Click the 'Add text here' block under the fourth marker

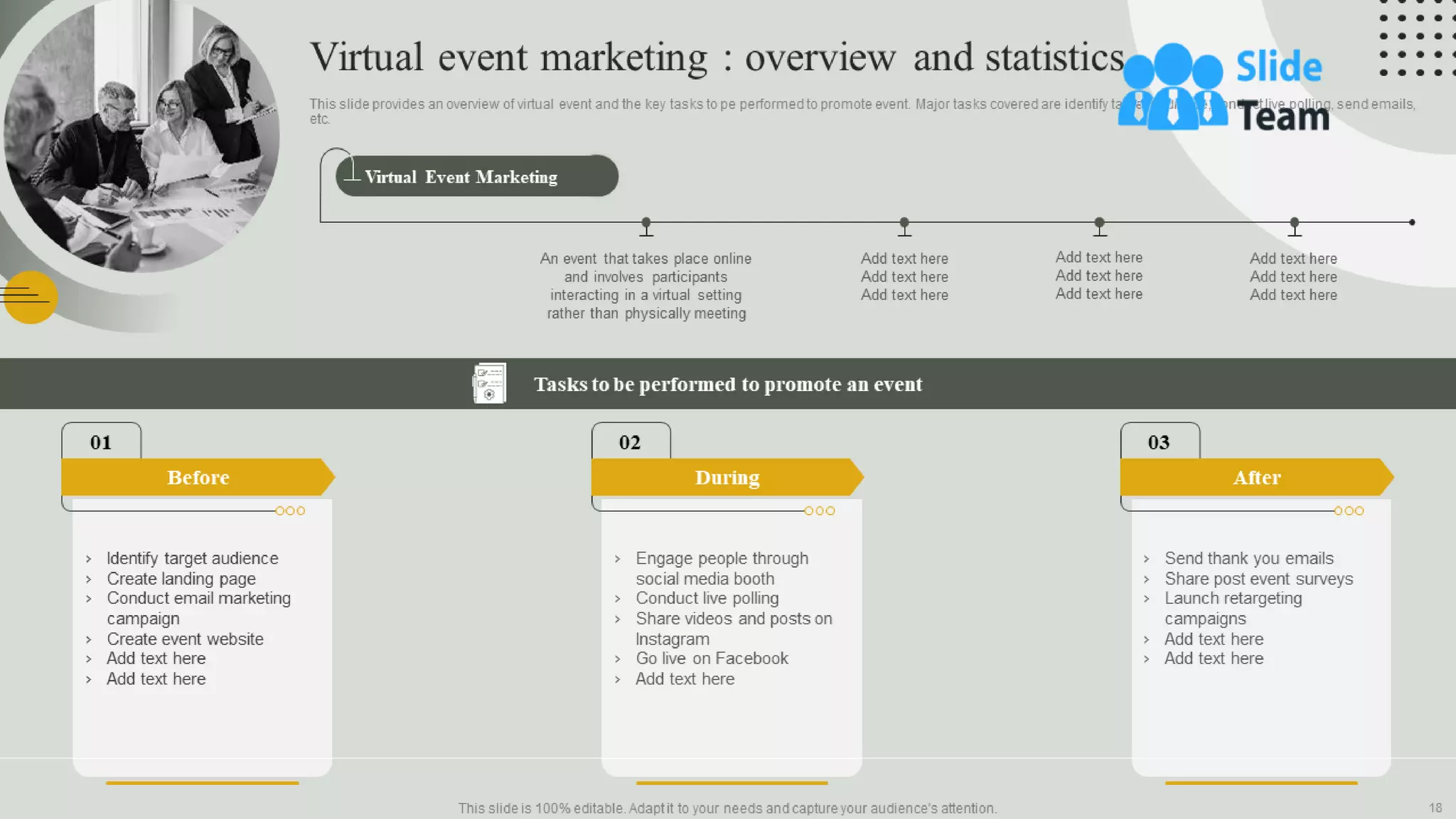click(x=1294, y=277)
